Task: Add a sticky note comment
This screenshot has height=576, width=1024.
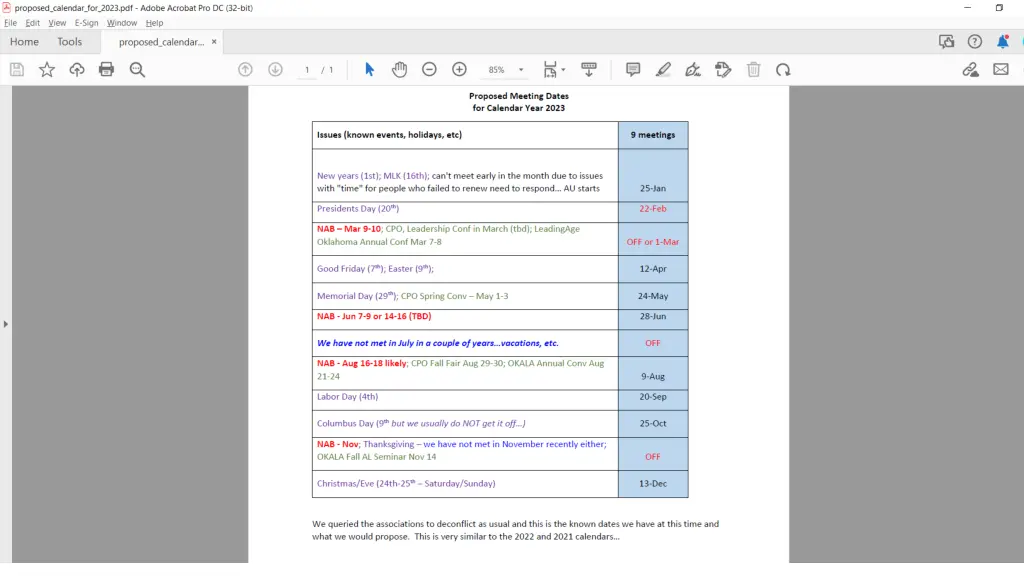Action: coord(633,69)
